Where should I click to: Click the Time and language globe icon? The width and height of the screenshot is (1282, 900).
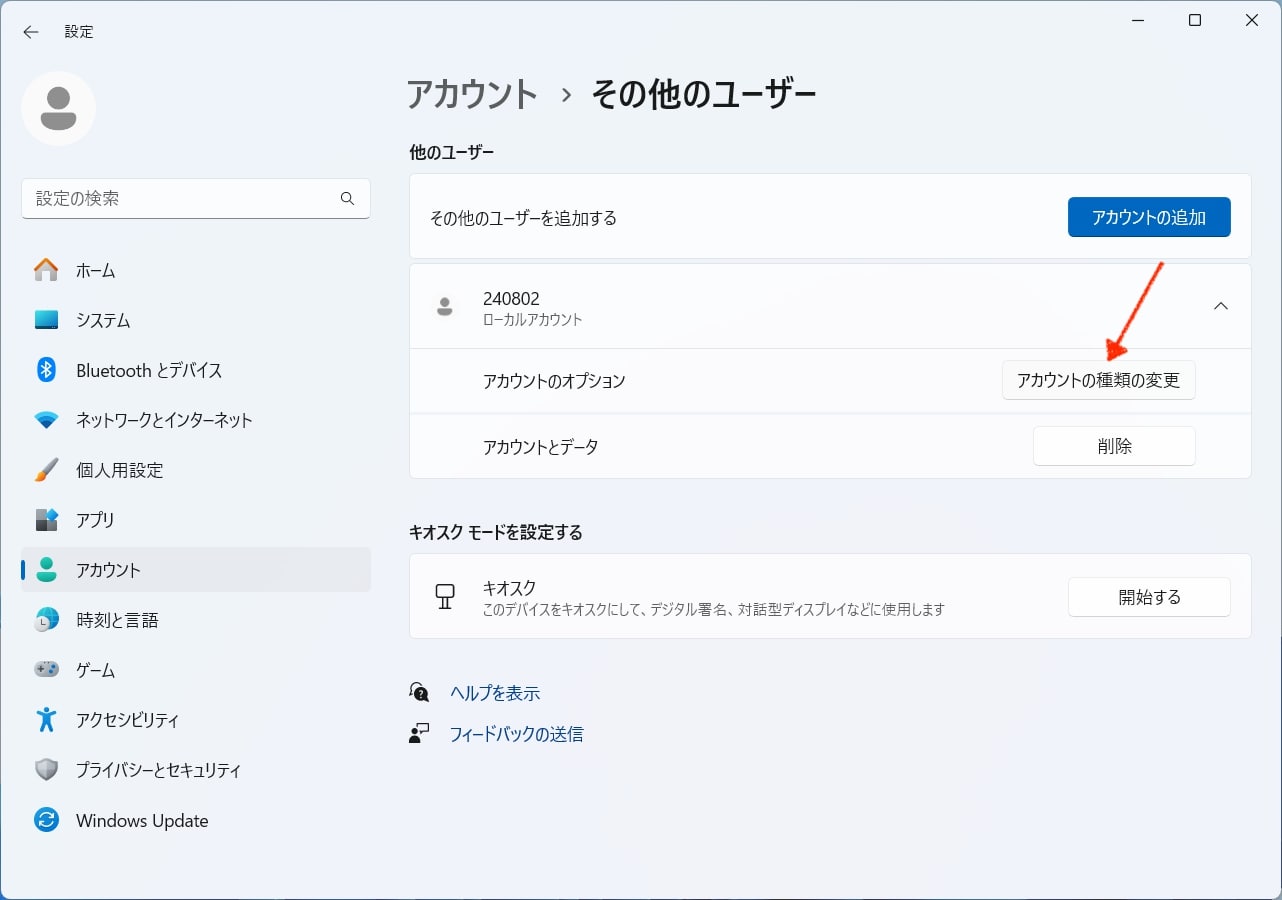coord(46,620)
